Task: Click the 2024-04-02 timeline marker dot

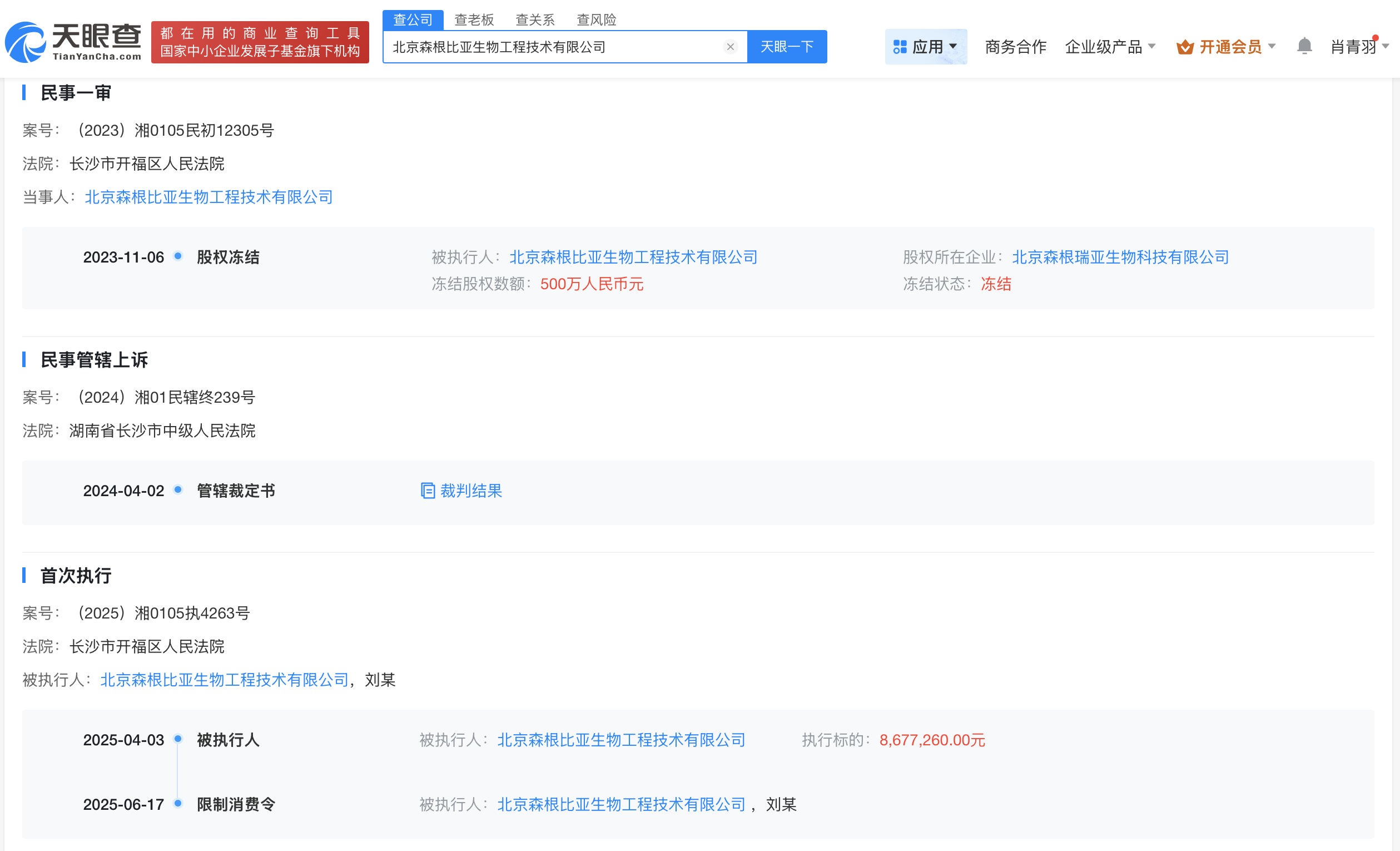Action: 178,489
